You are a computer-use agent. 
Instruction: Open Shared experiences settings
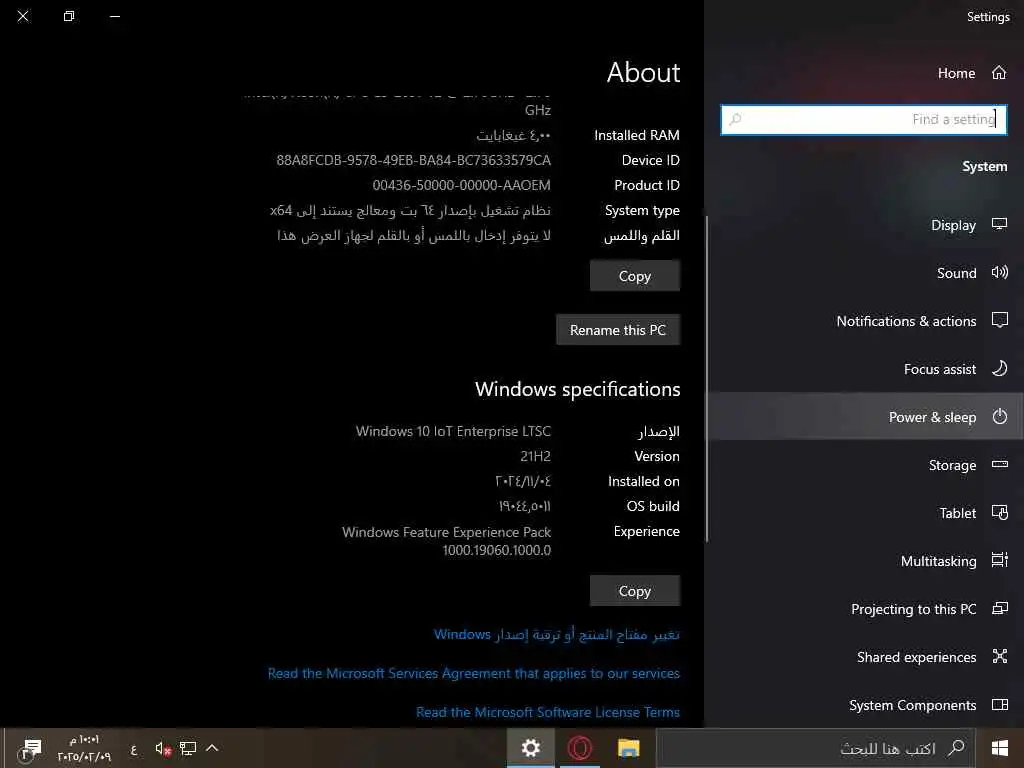(865, 657)
